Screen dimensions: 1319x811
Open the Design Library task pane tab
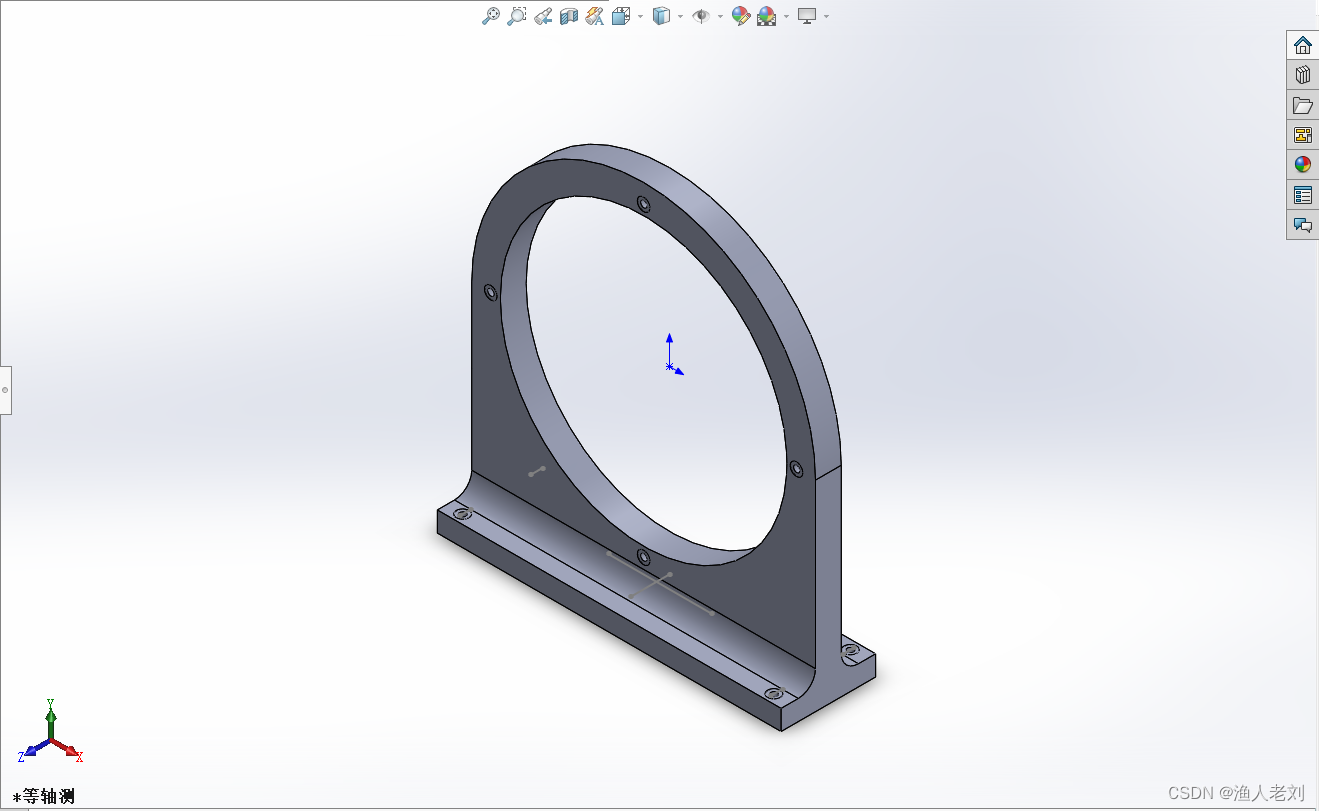1302,75
